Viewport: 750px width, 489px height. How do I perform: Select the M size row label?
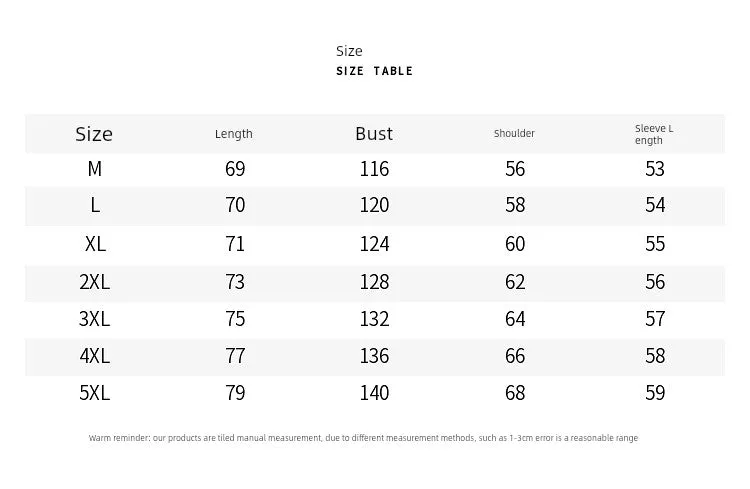click(x=95, y=169)
